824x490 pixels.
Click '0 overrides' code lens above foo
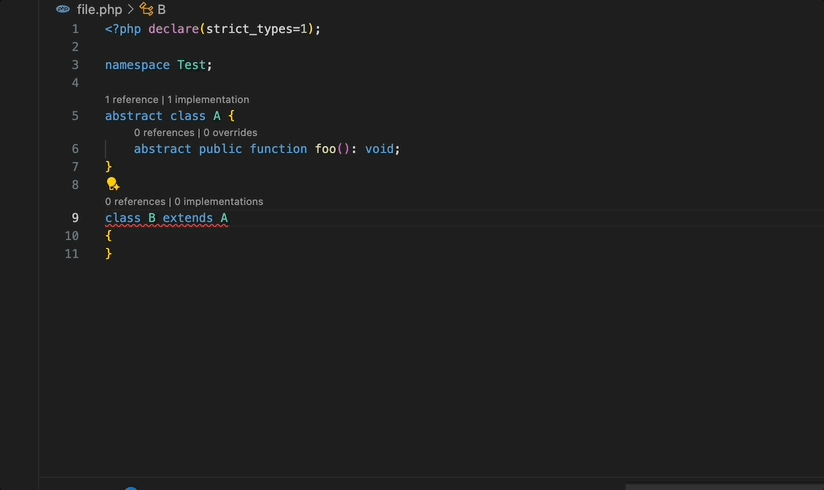tap(229, 133)
